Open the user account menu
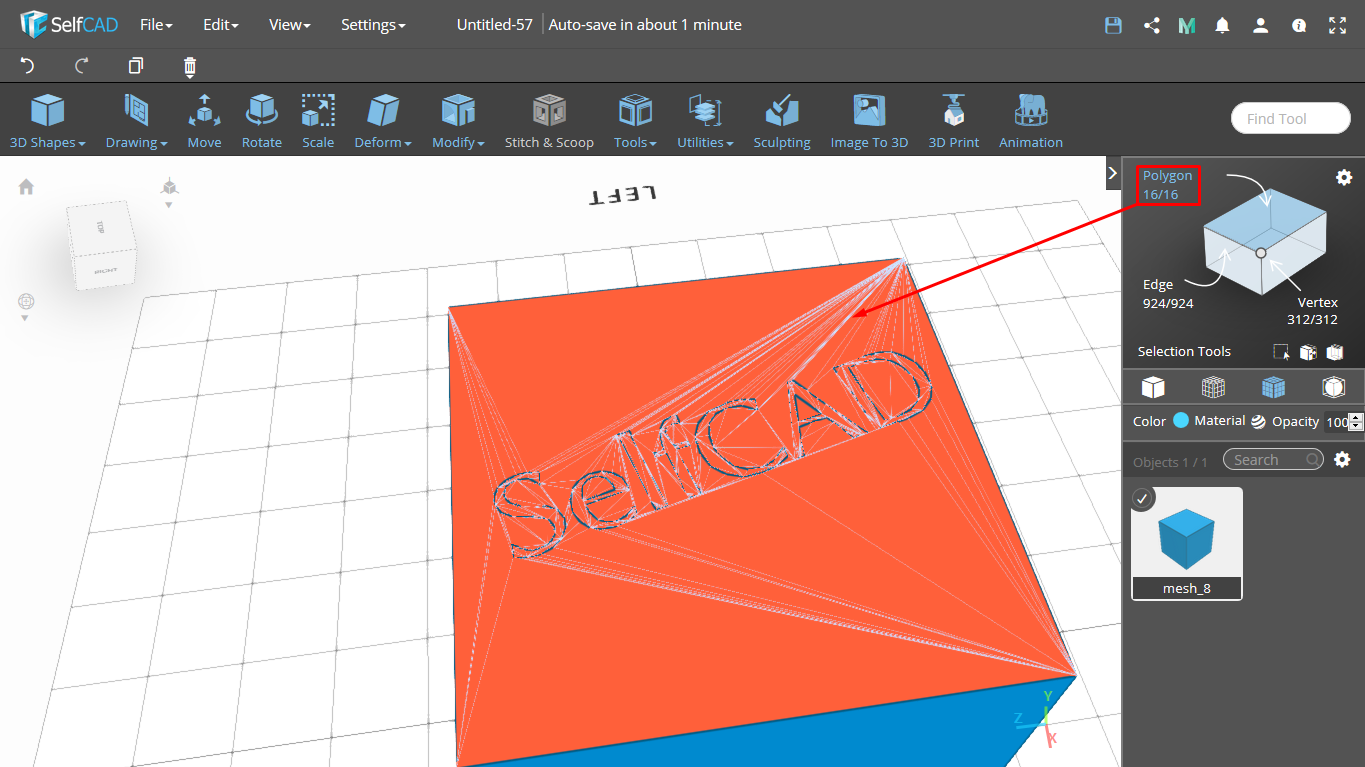1365x767 pixels. coord(1260,25)
